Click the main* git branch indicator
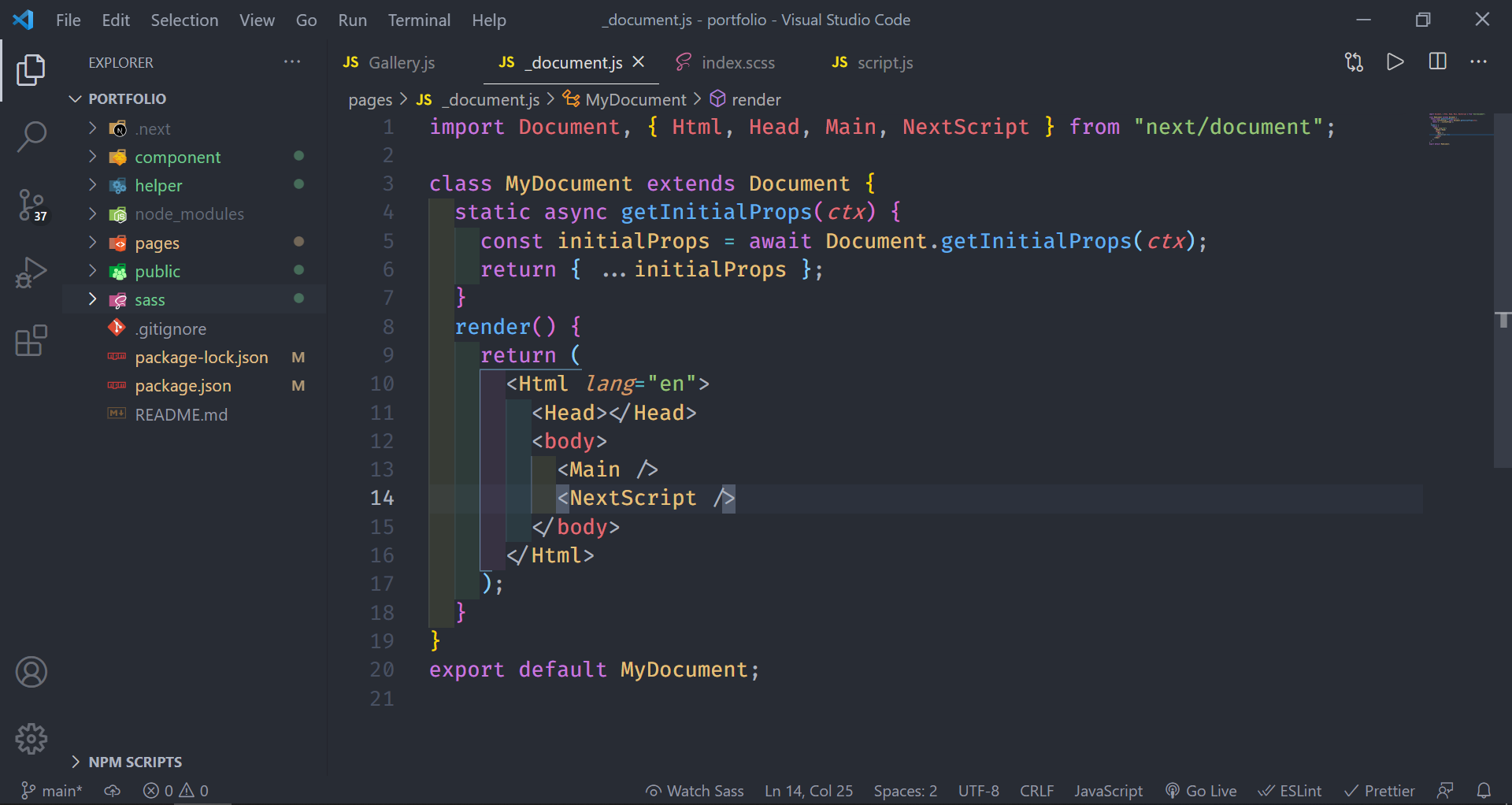The width and height of the screenshot is (1512, 805). [51, 791]
